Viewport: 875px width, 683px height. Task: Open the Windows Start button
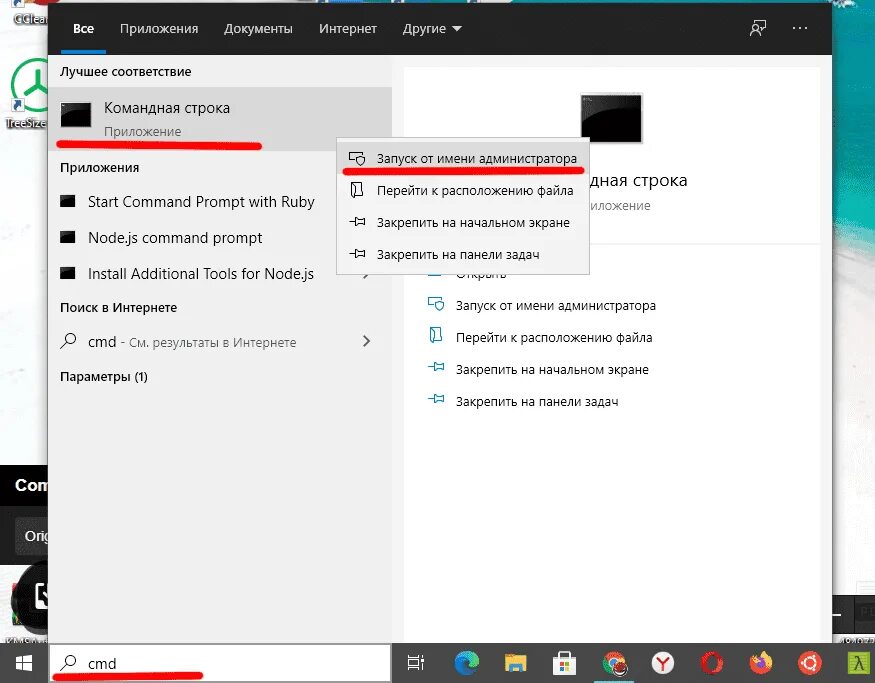tap(23, 663)
